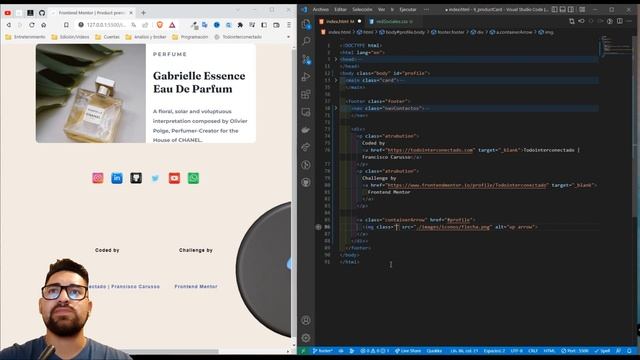Bookmark this page in browser toolbar
Screen dimensions: 640x360
pyautogui.click(x=66, y=25)
